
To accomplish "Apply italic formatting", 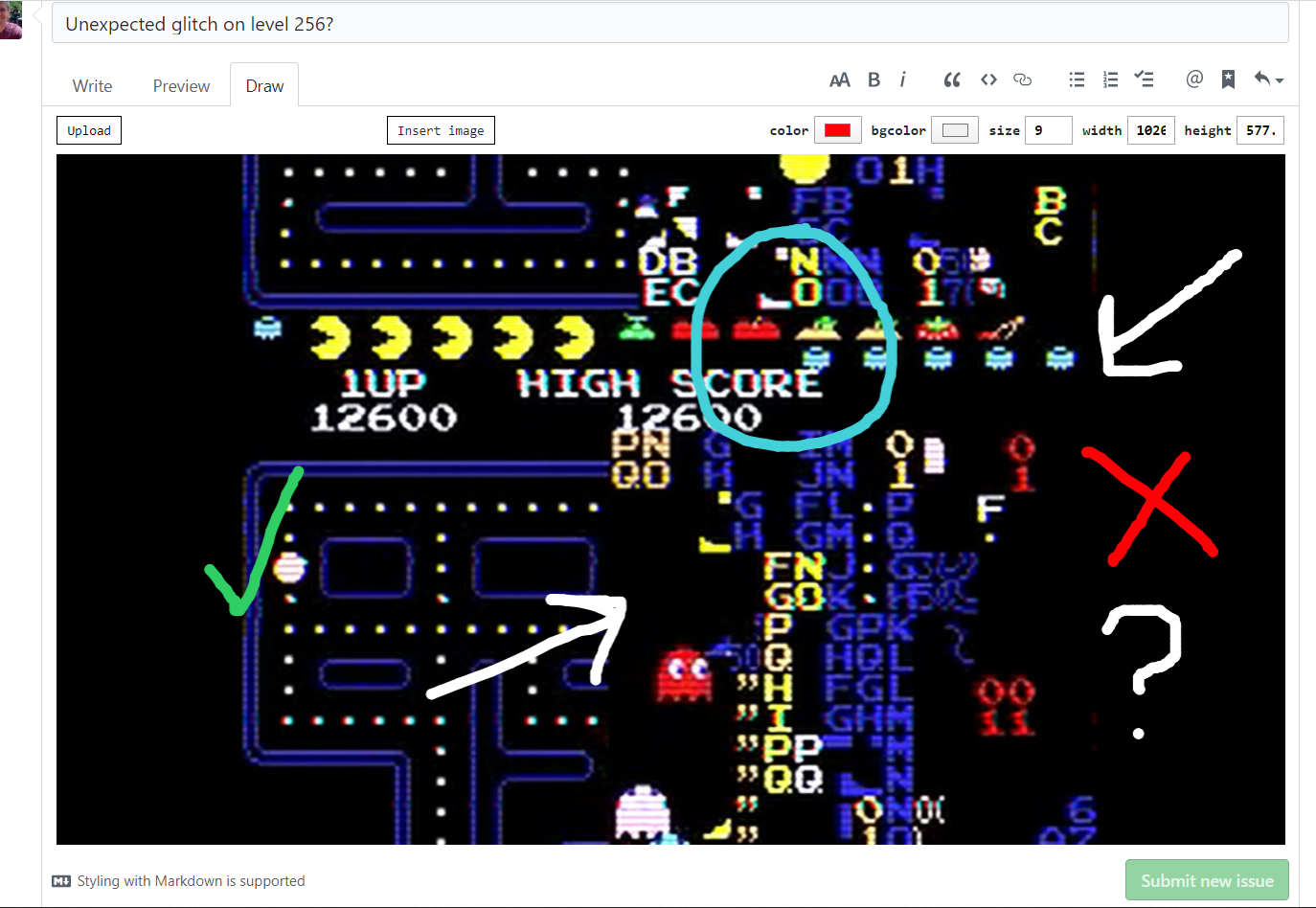I will click(902, 80).
